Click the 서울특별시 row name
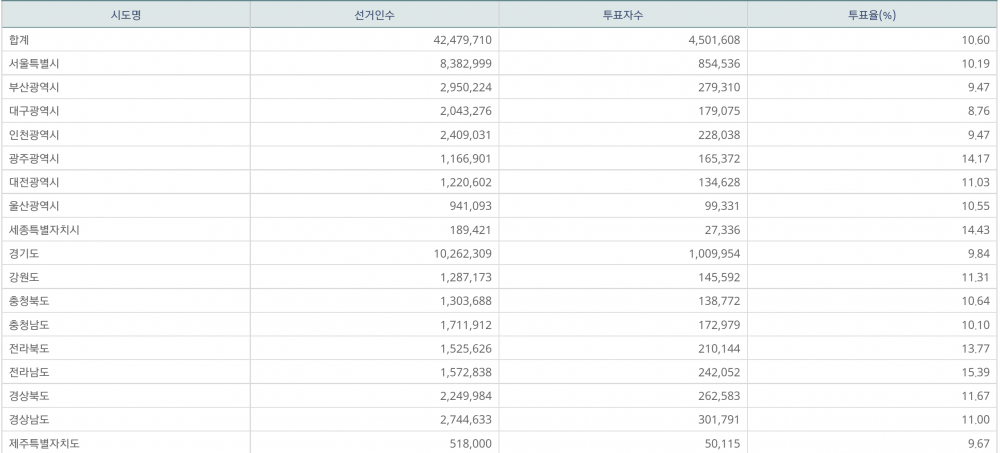1000x453 pixels. 34,63
